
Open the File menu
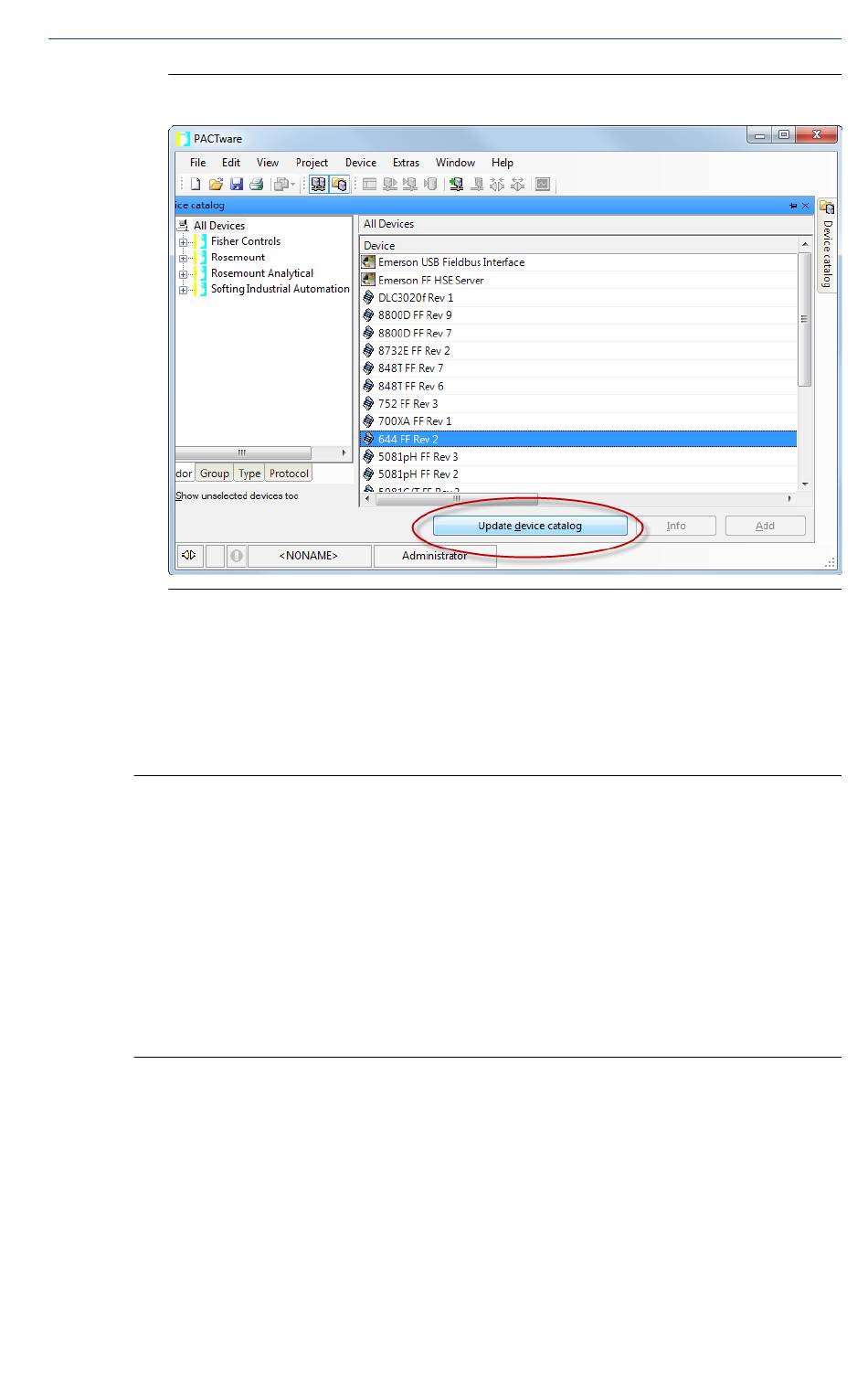point(197,163)
